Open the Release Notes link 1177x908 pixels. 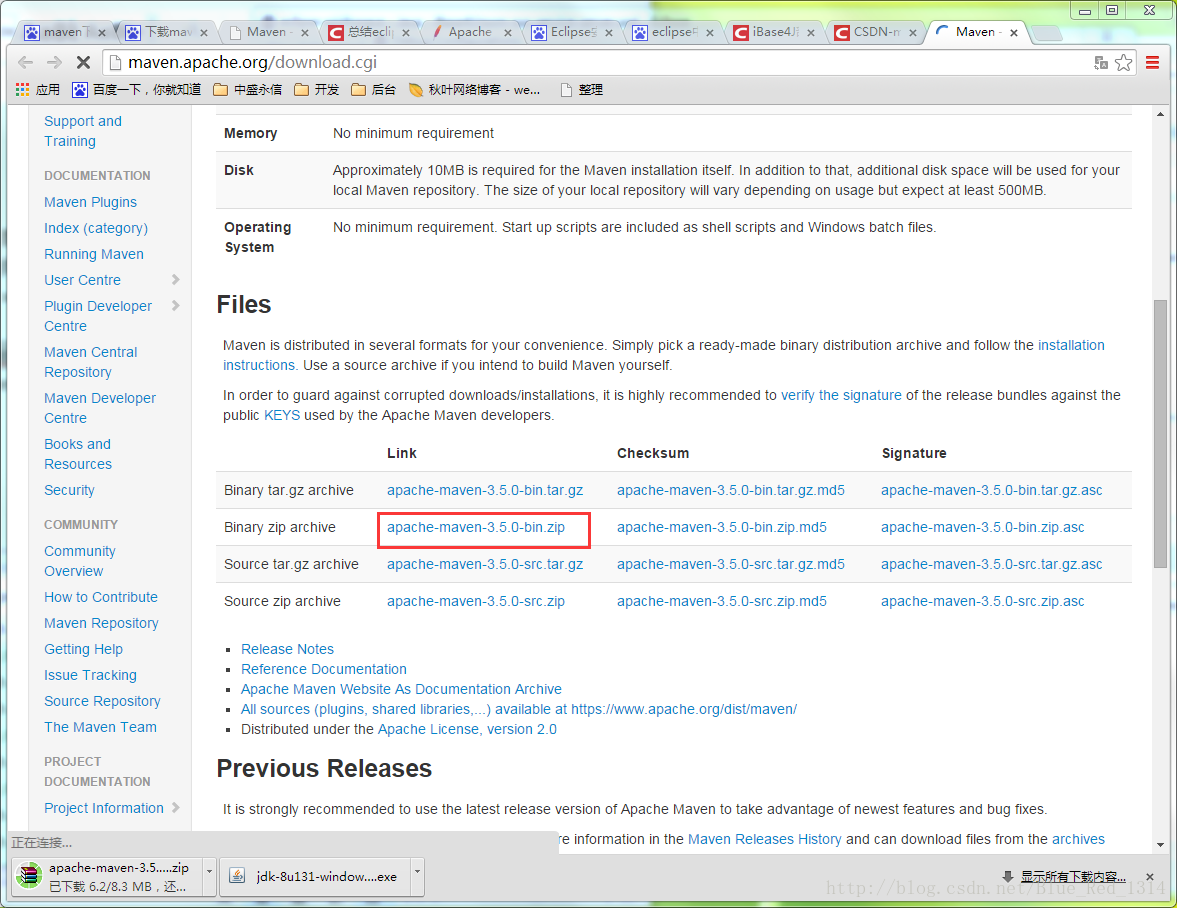287,649
